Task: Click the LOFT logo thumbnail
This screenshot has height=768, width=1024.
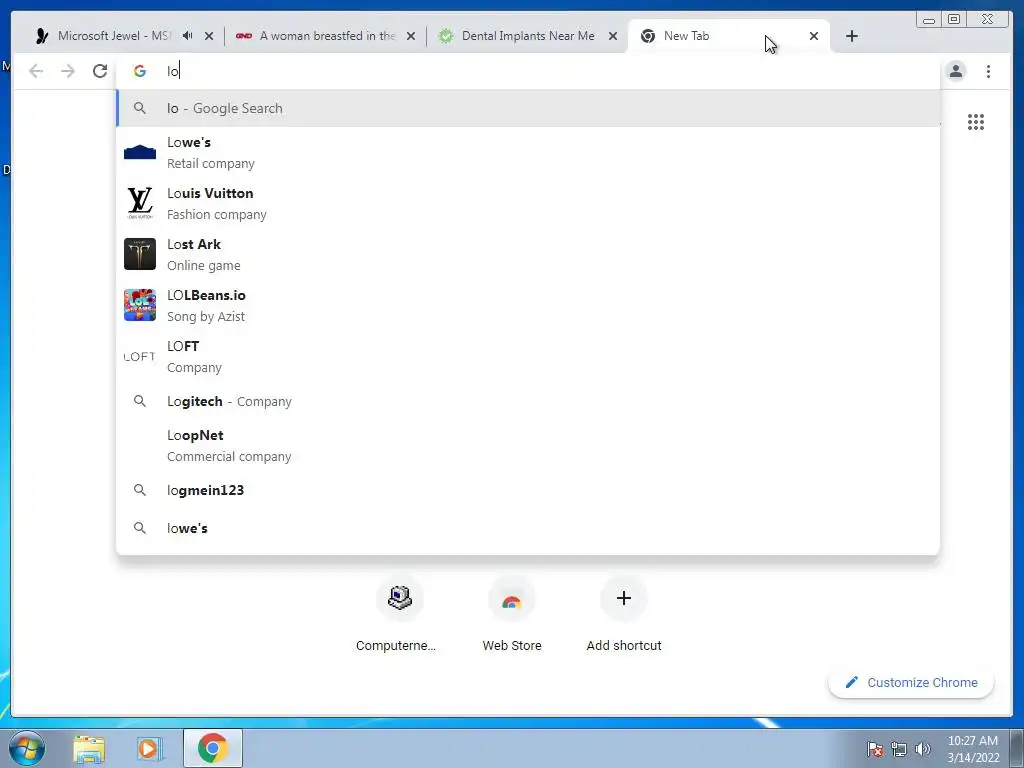Action: tap(140, 356)
